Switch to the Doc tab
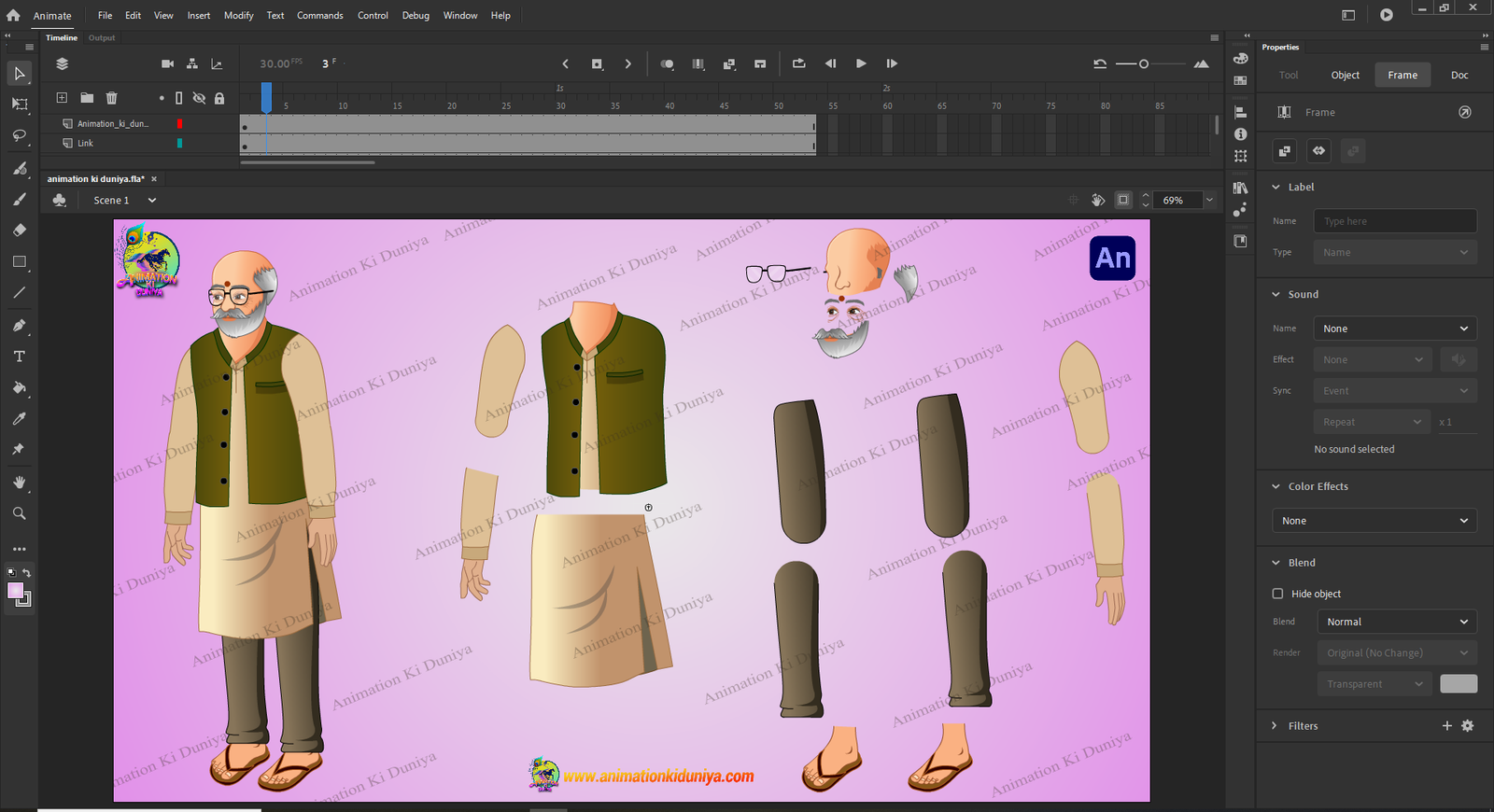 click(1459, 75)
